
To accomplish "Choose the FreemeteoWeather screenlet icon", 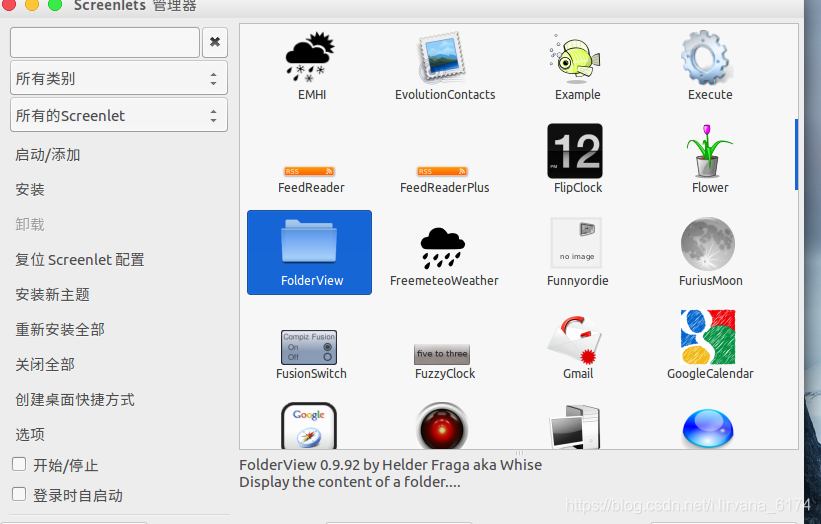I will click(443, 245).
